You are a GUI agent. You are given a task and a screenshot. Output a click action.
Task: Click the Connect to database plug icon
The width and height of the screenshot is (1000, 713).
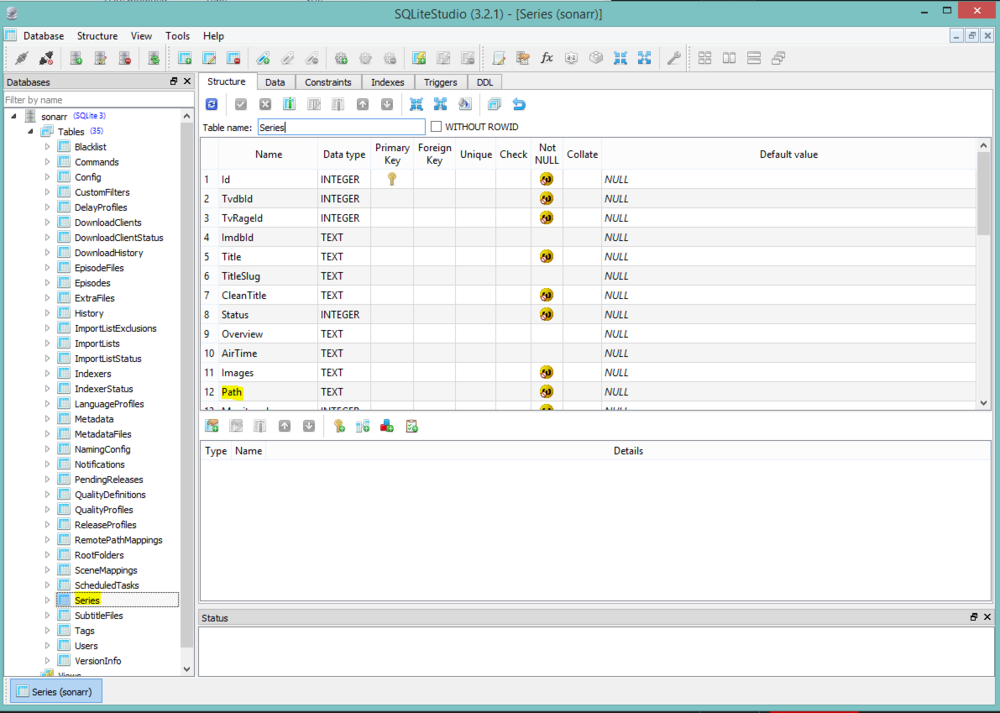21,58
